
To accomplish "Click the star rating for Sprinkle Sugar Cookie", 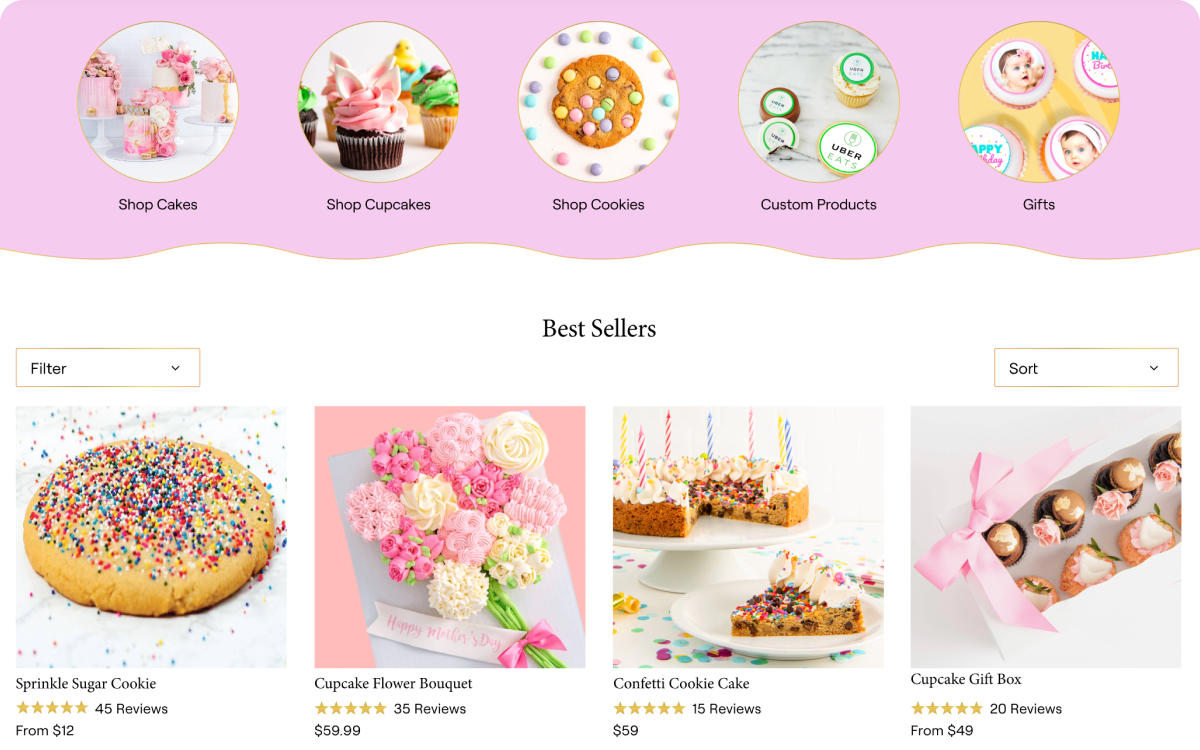I will tap(52, 708).
